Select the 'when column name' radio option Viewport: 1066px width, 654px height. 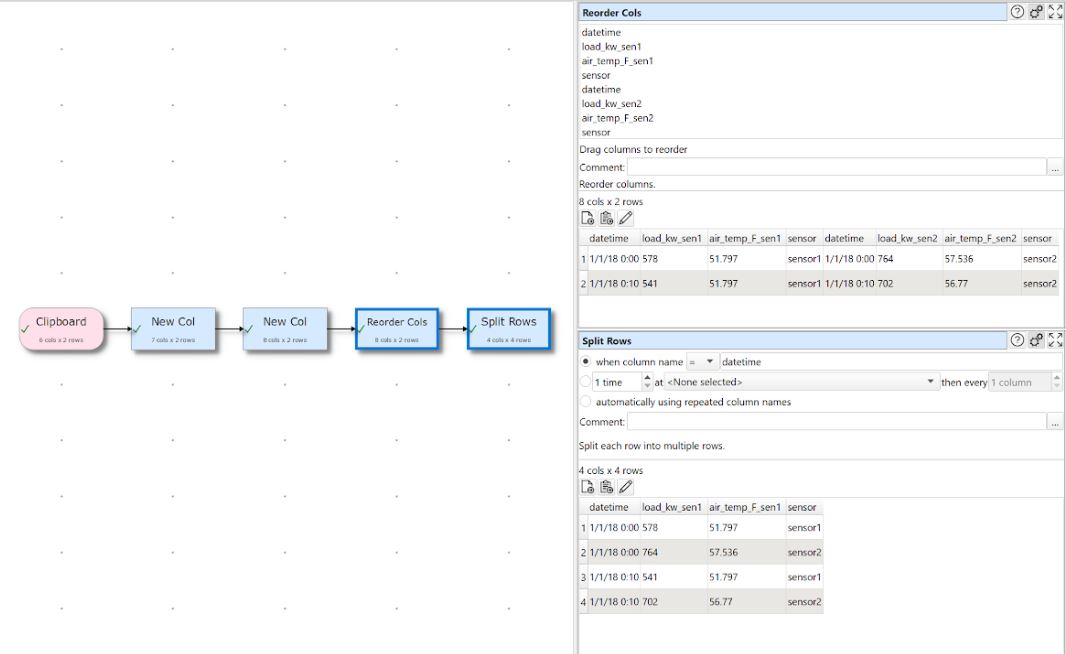tap(586, 361)
